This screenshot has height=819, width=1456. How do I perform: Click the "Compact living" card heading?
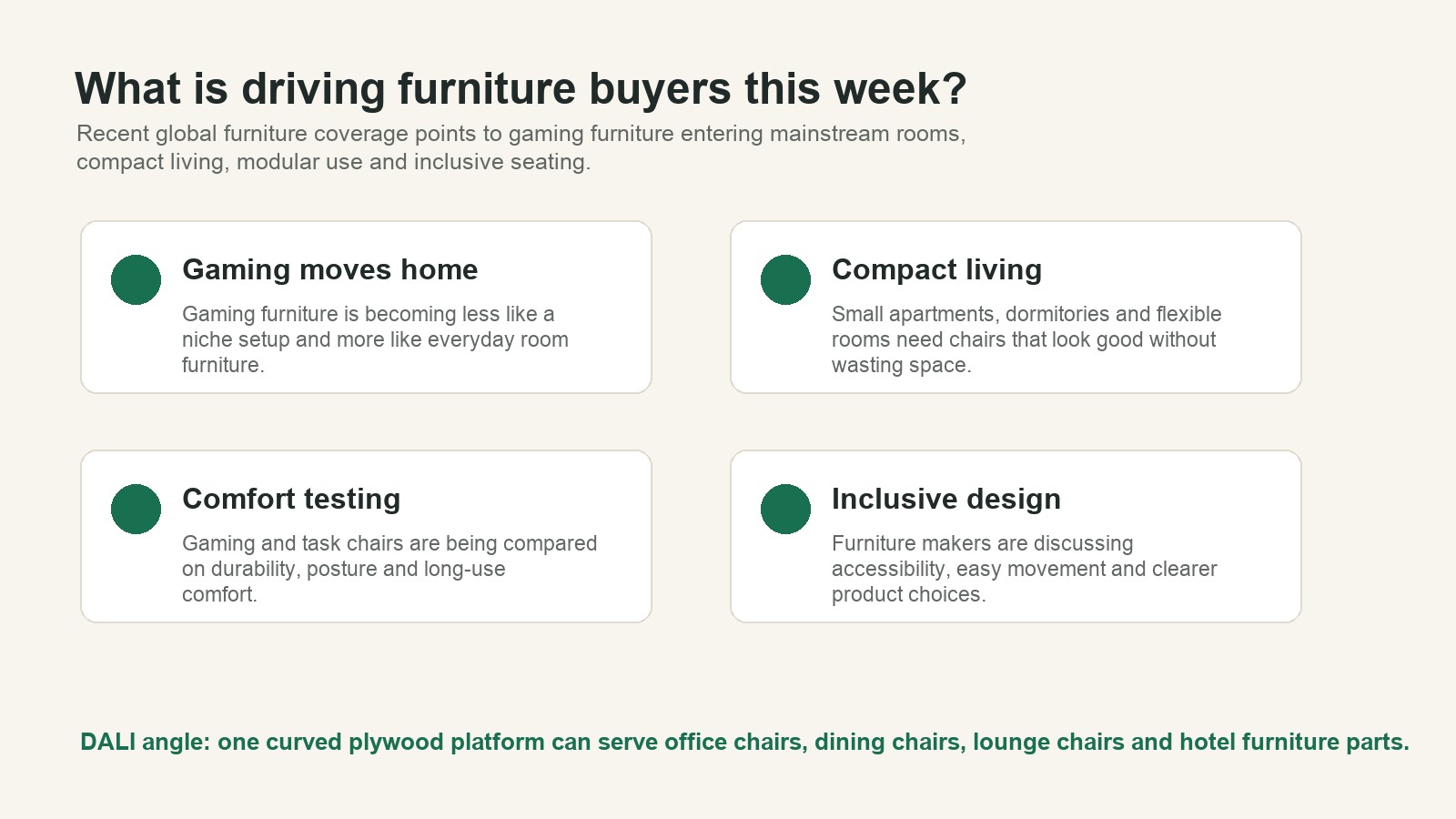[936, 270]
